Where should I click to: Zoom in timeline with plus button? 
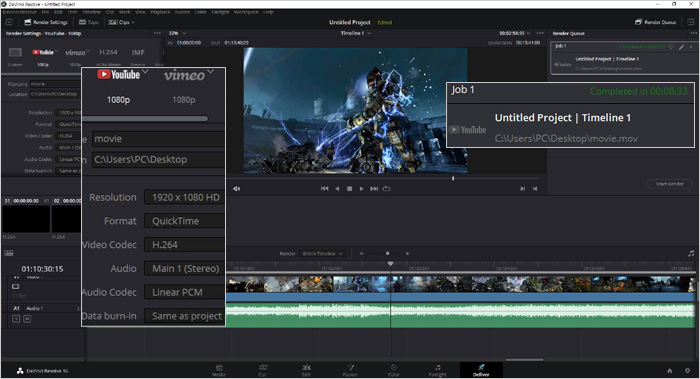[407, 254]
